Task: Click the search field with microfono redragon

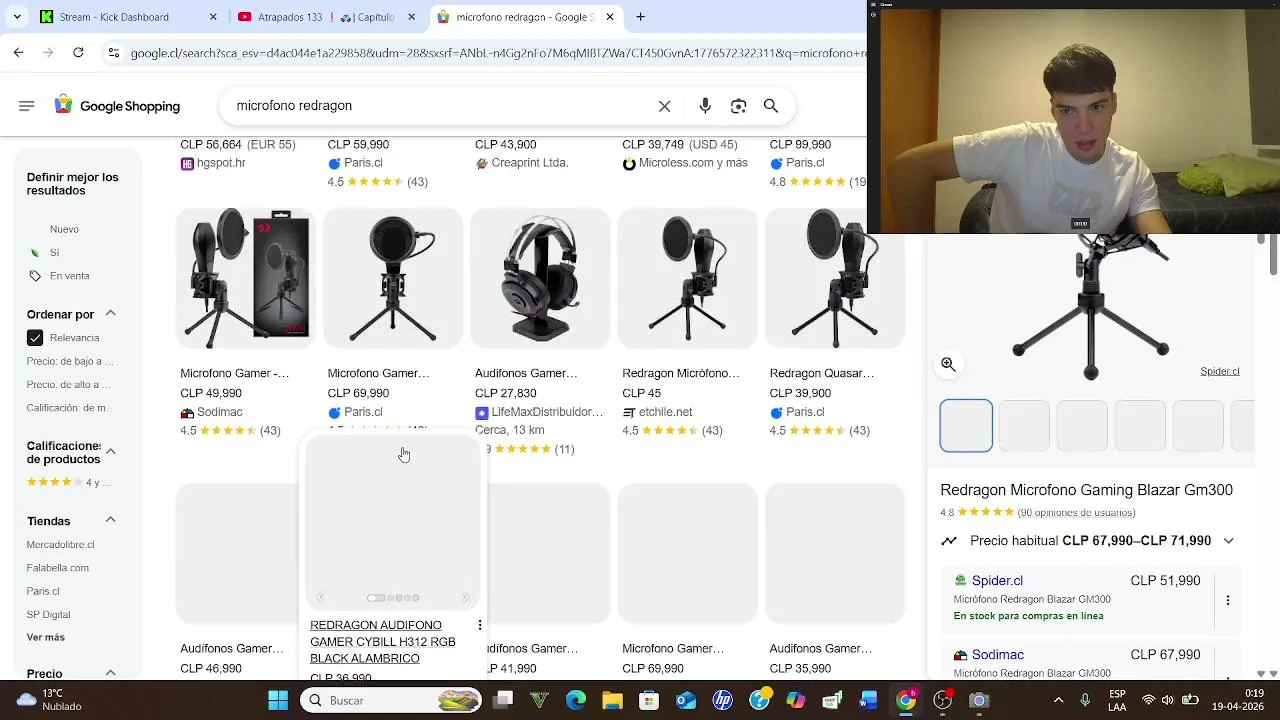Action: (440, 106)
